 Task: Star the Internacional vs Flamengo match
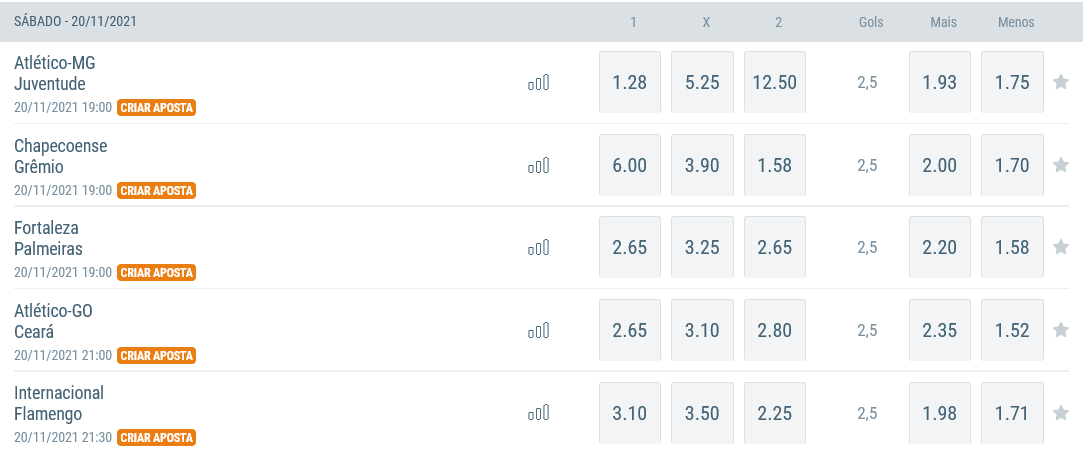click(1061, 413)
